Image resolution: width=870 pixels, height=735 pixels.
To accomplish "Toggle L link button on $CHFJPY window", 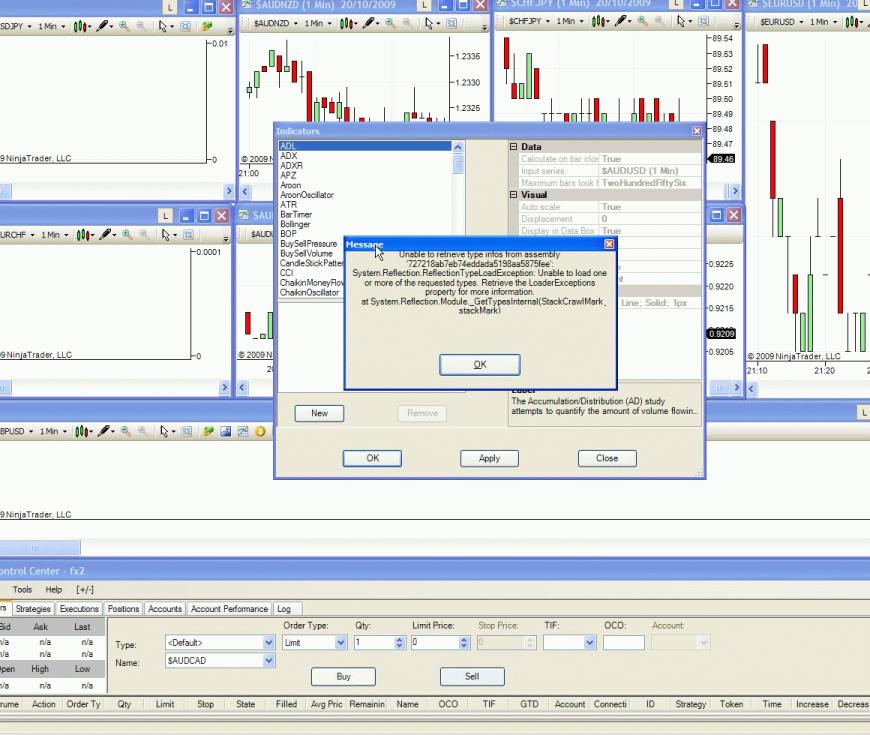I will (676, 4).
